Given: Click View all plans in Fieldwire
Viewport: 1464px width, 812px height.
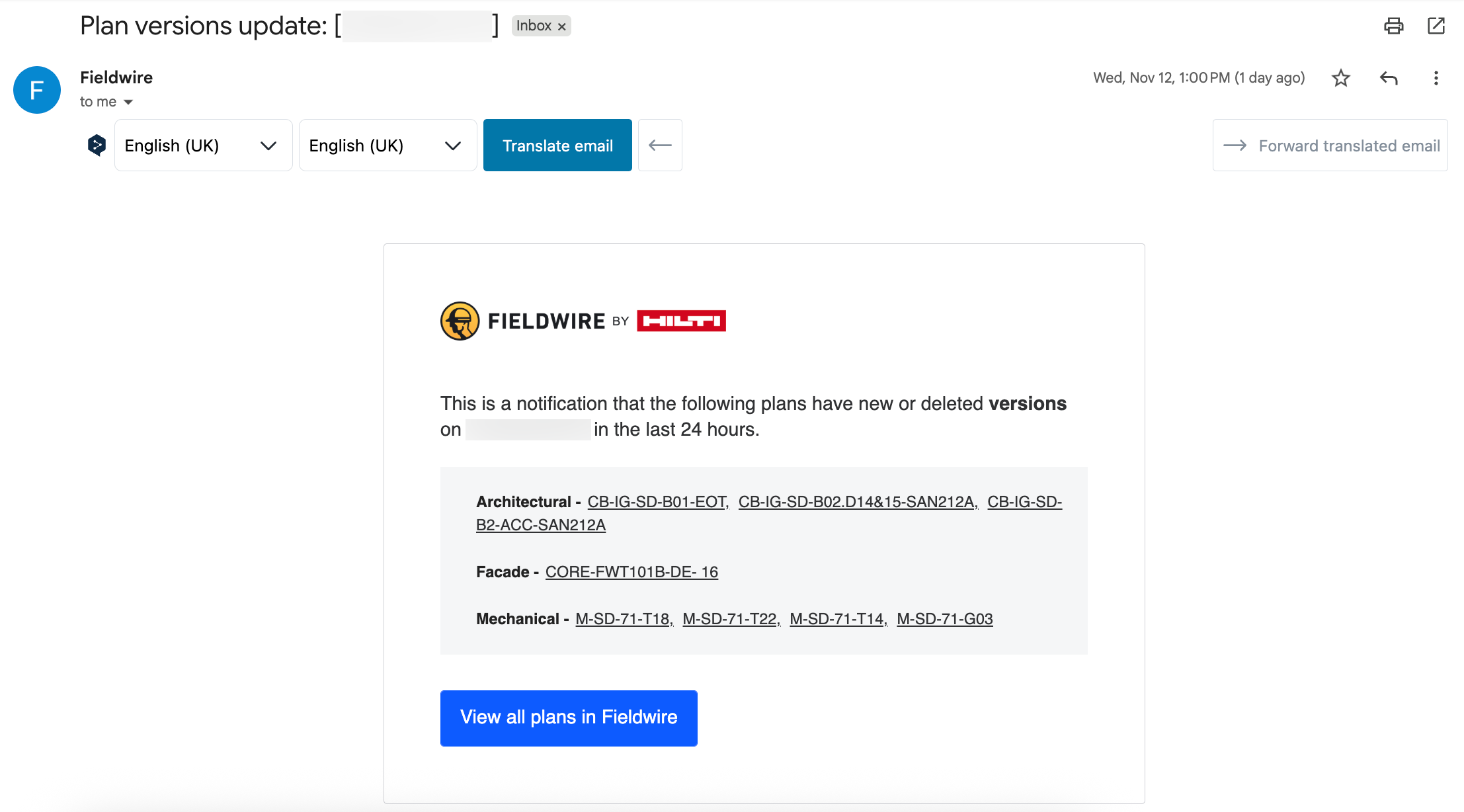Looking at the screenshot, I should [x=569, y=717].
